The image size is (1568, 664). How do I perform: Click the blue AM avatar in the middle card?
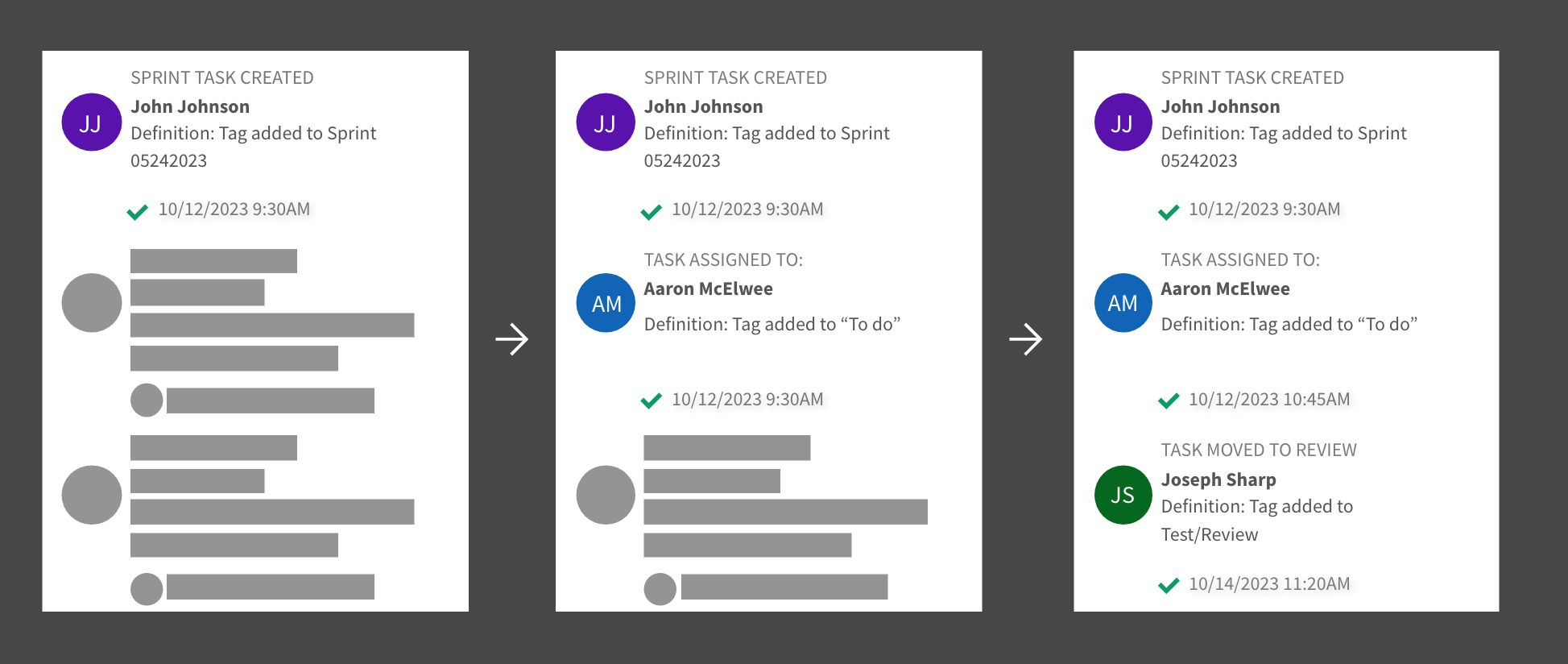[x=606, y=303]
